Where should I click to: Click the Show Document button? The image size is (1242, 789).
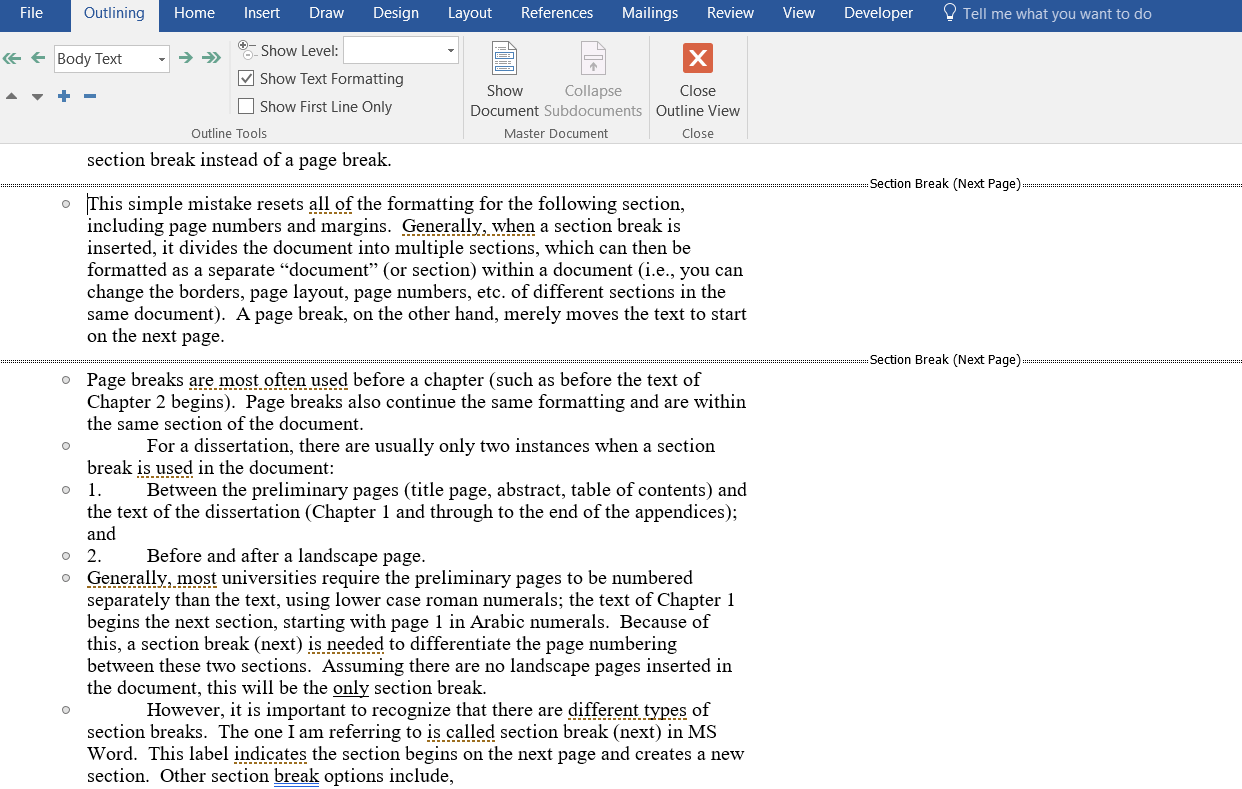click(504, 80)
